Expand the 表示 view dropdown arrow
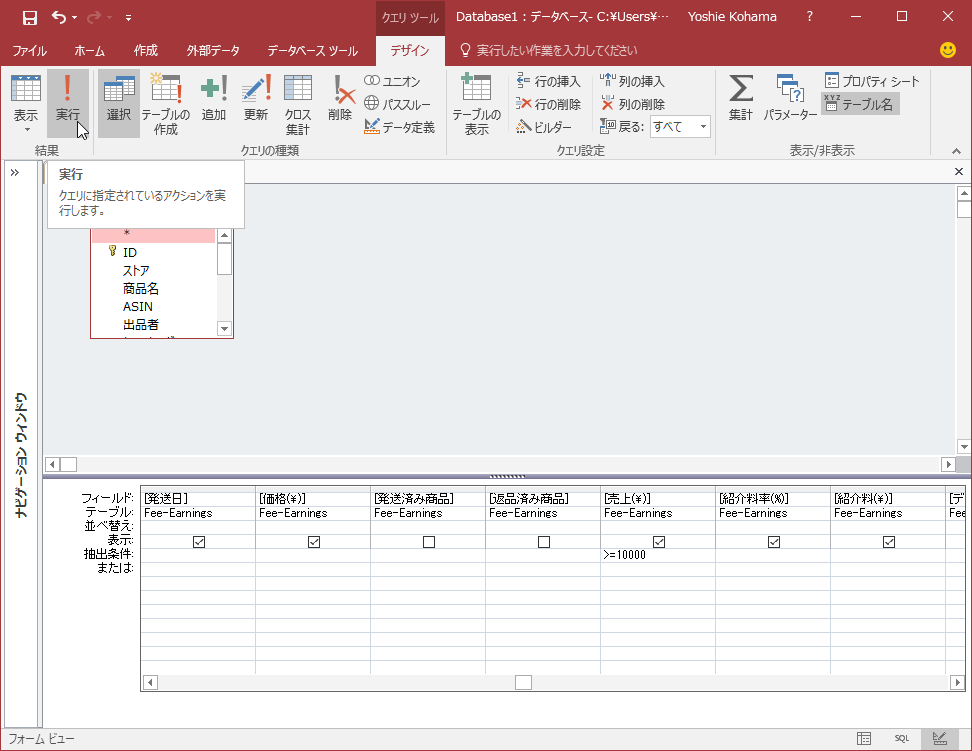 pyautogui.click(x=27, y=130)
